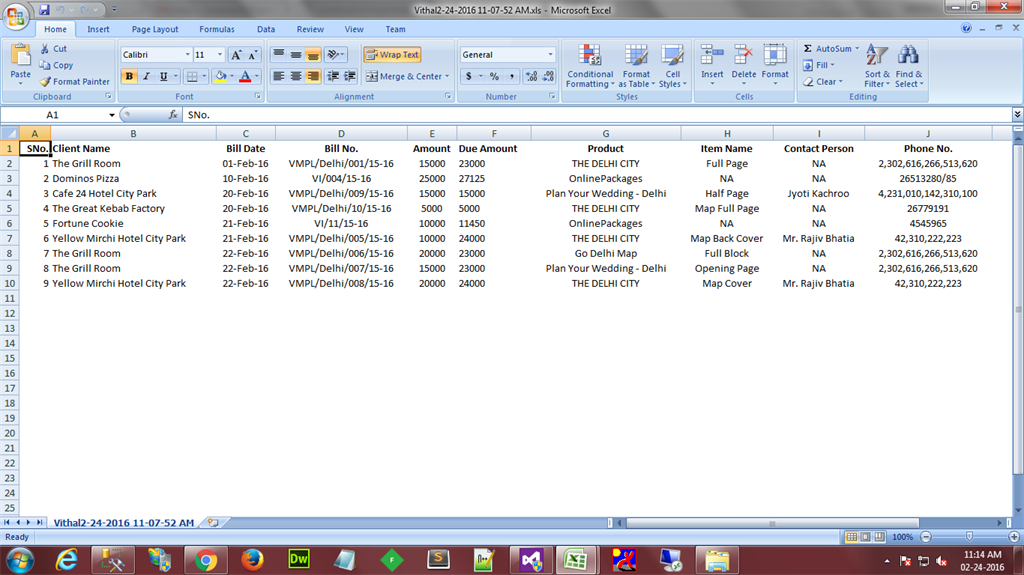Open the View tab

[x=354, y=29]
